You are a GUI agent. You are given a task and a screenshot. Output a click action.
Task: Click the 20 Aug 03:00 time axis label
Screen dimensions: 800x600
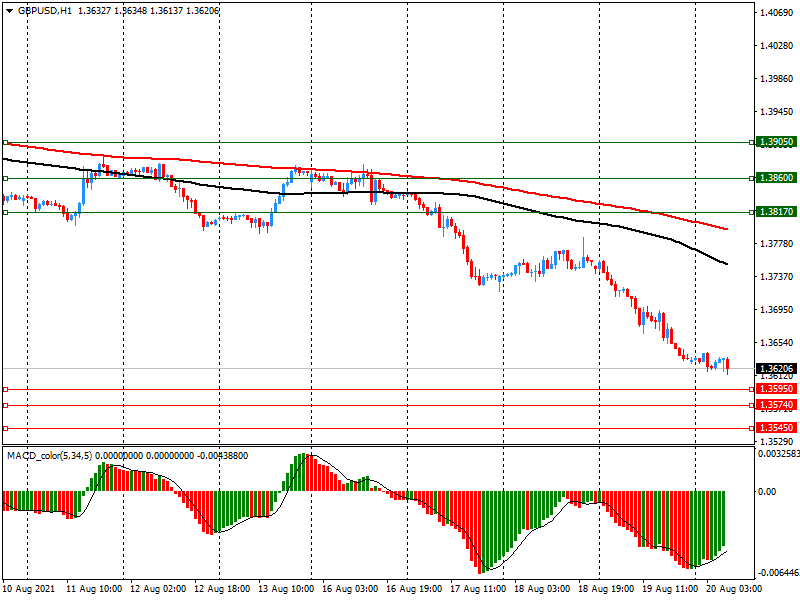coord(734,589)
